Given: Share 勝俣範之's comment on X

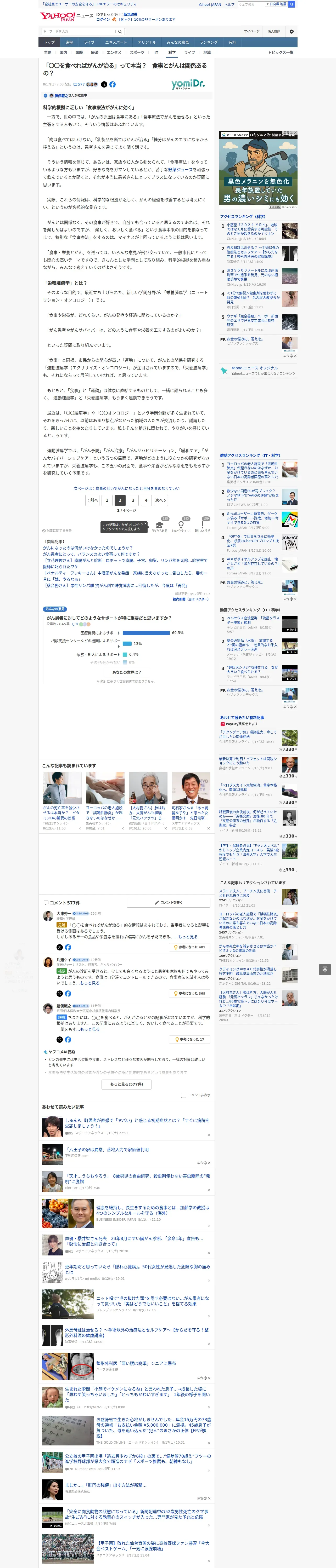Looking at the screenshot, I should [x=60, y=1040].
